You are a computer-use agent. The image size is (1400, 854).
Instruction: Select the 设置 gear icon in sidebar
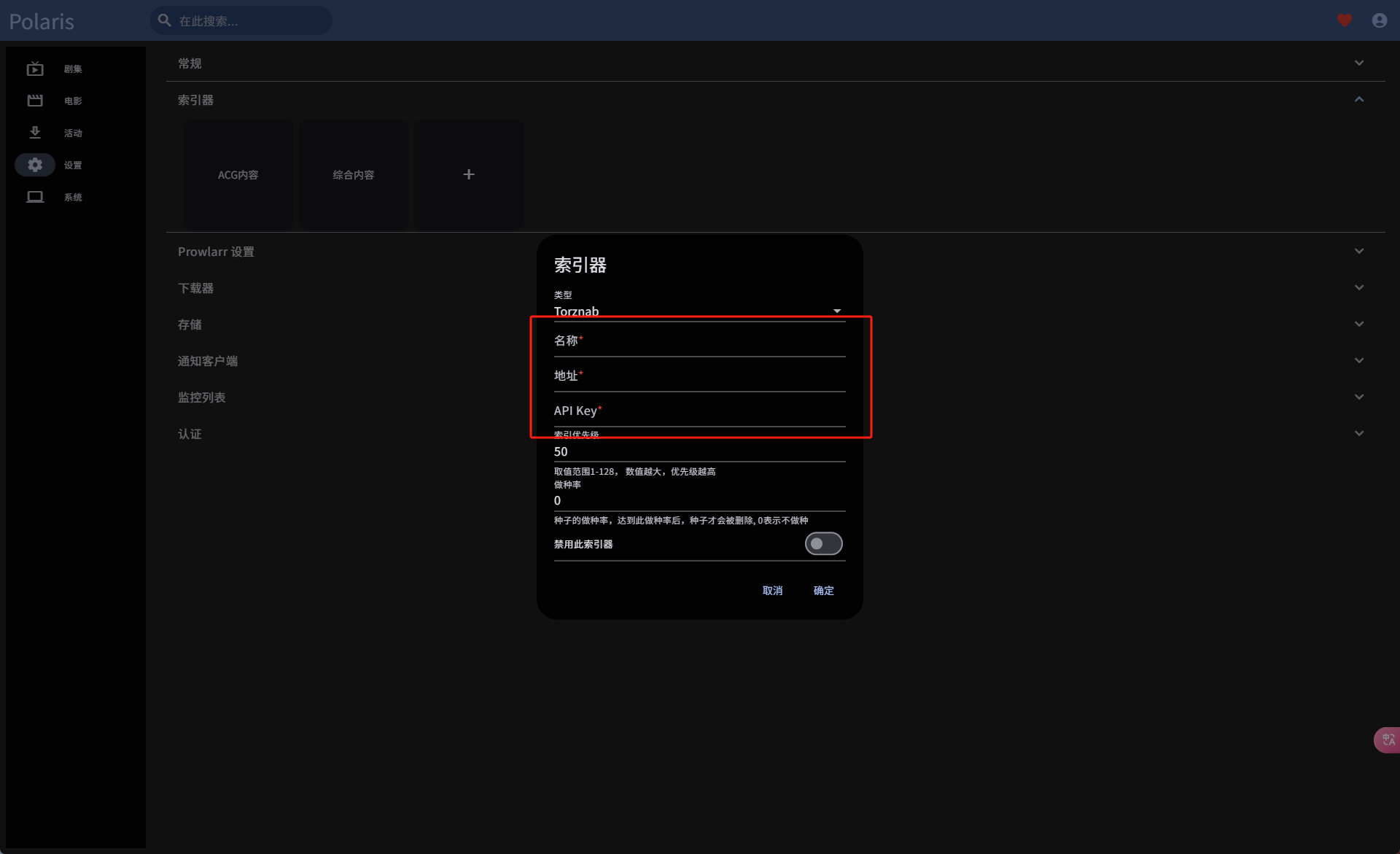(x=35, y=165)
